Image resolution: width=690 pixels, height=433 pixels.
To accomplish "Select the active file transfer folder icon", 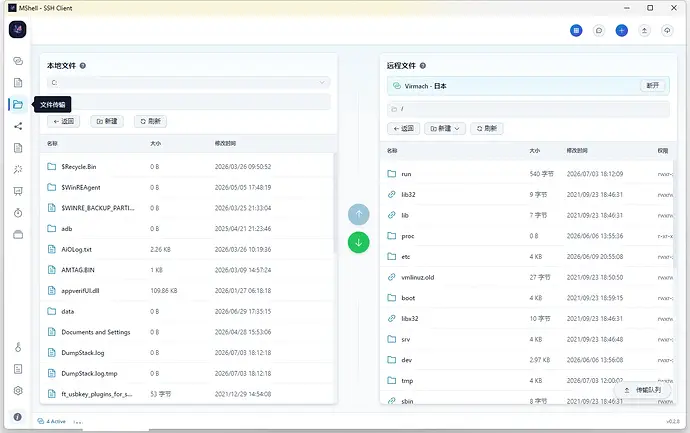I will pos(18,104).
